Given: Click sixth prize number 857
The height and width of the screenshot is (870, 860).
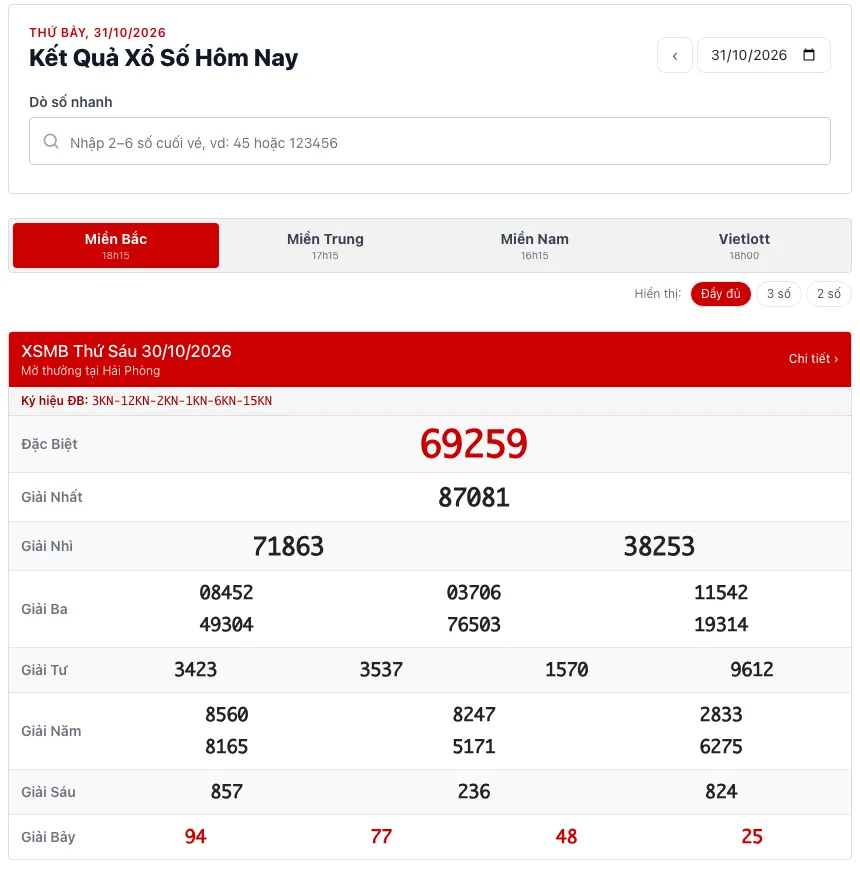Looking at the screenshot, I should (226, 792).
